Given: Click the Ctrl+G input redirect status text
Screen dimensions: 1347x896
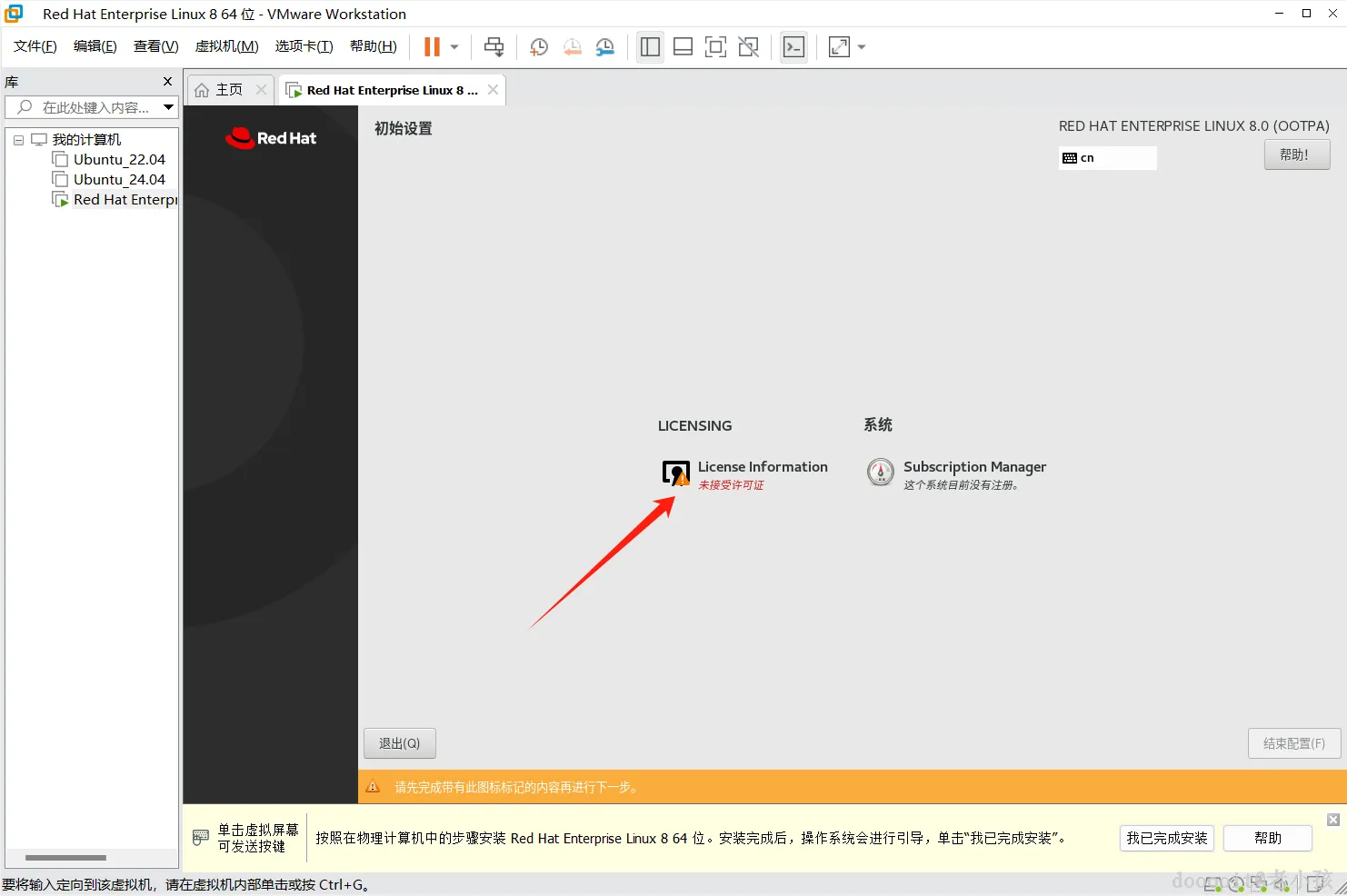Looking at the screenshot, I should coord(185,884).
